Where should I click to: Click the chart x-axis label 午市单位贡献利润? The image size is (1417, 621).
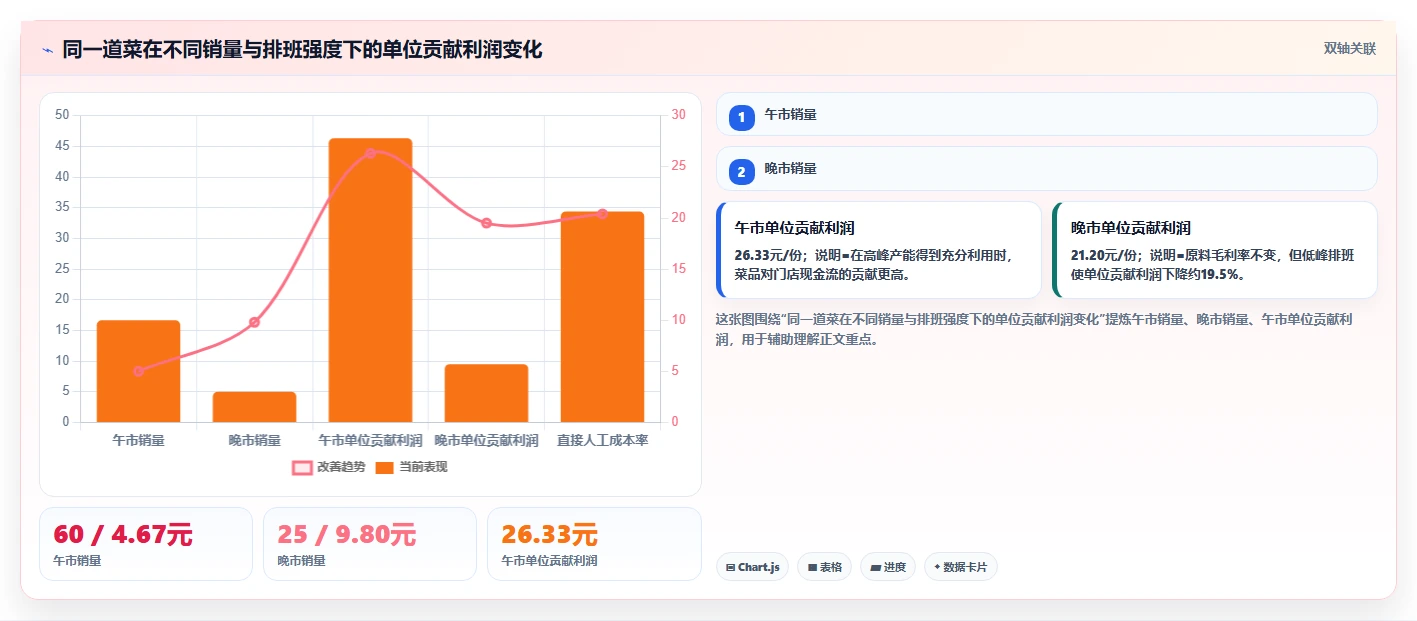pyautogui.click(x=370, y=440)
